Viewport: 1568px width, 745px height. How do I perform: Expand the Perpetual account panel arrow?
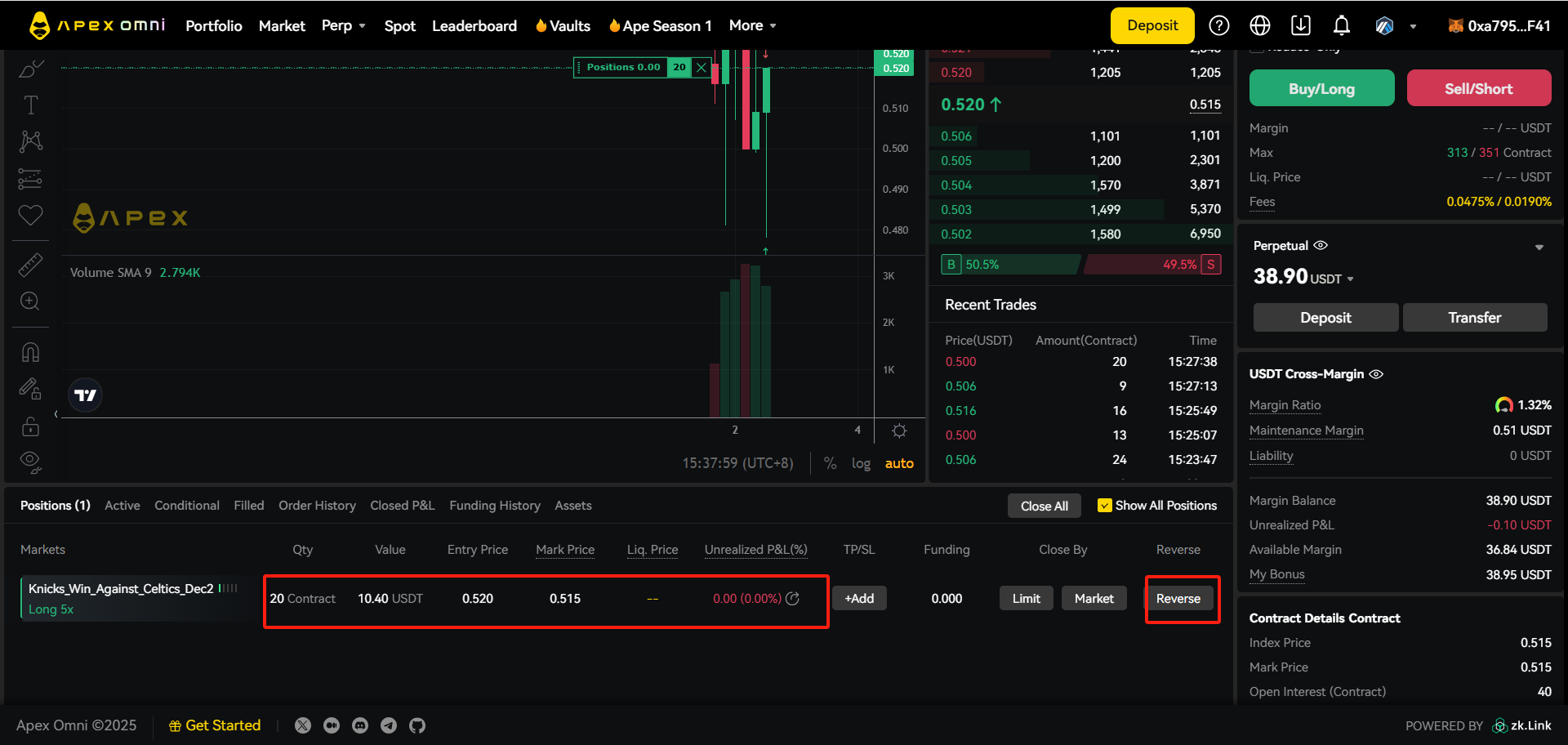(1539, 248)
